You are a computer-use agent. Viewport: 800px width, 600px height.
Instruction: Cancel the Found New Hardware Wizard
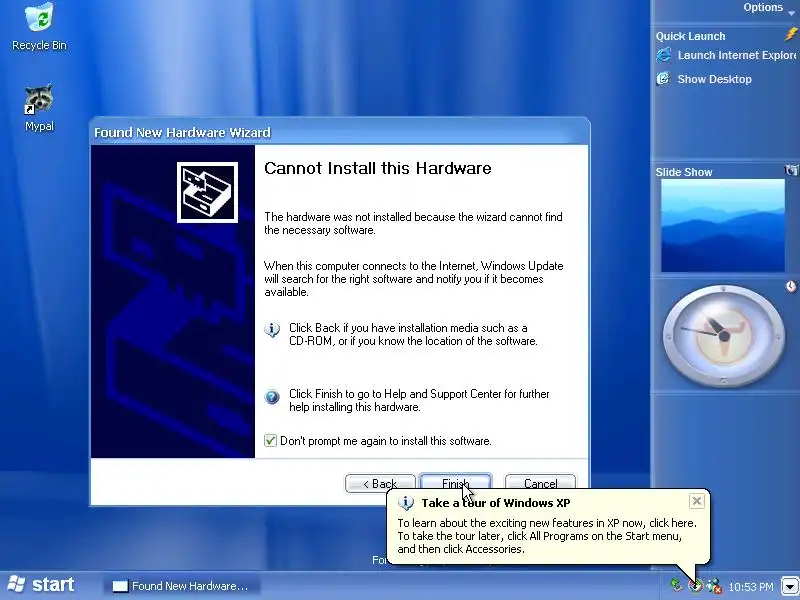tap(540, 483)
